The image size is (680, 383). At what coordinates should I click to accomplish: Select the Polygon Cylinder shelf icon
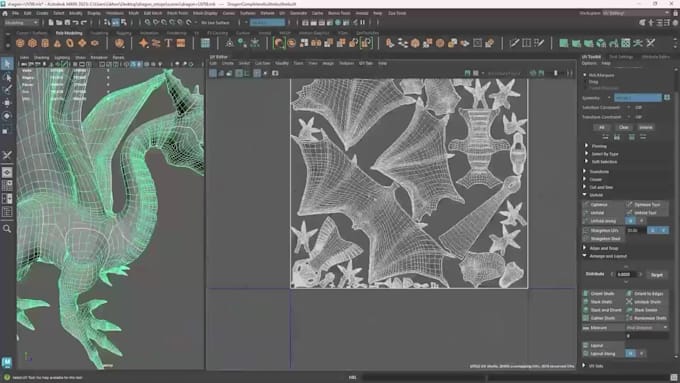pos(45,43)
